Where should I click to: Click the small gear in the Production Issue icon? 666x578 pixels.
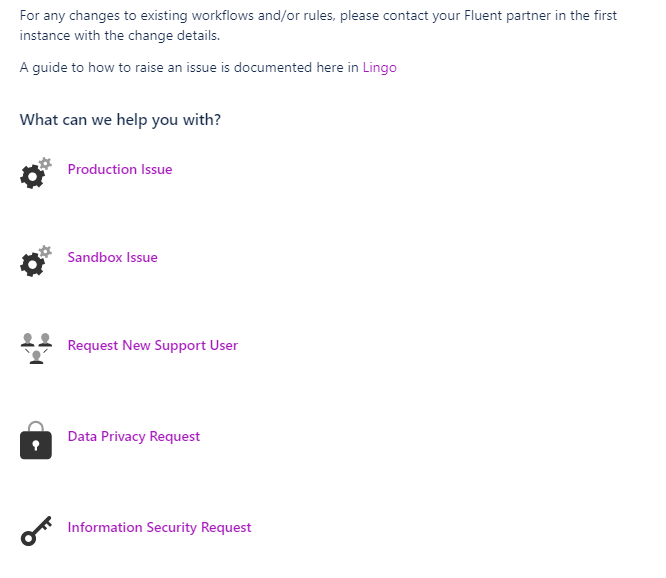pyautogui.click(x=45, y=162)
